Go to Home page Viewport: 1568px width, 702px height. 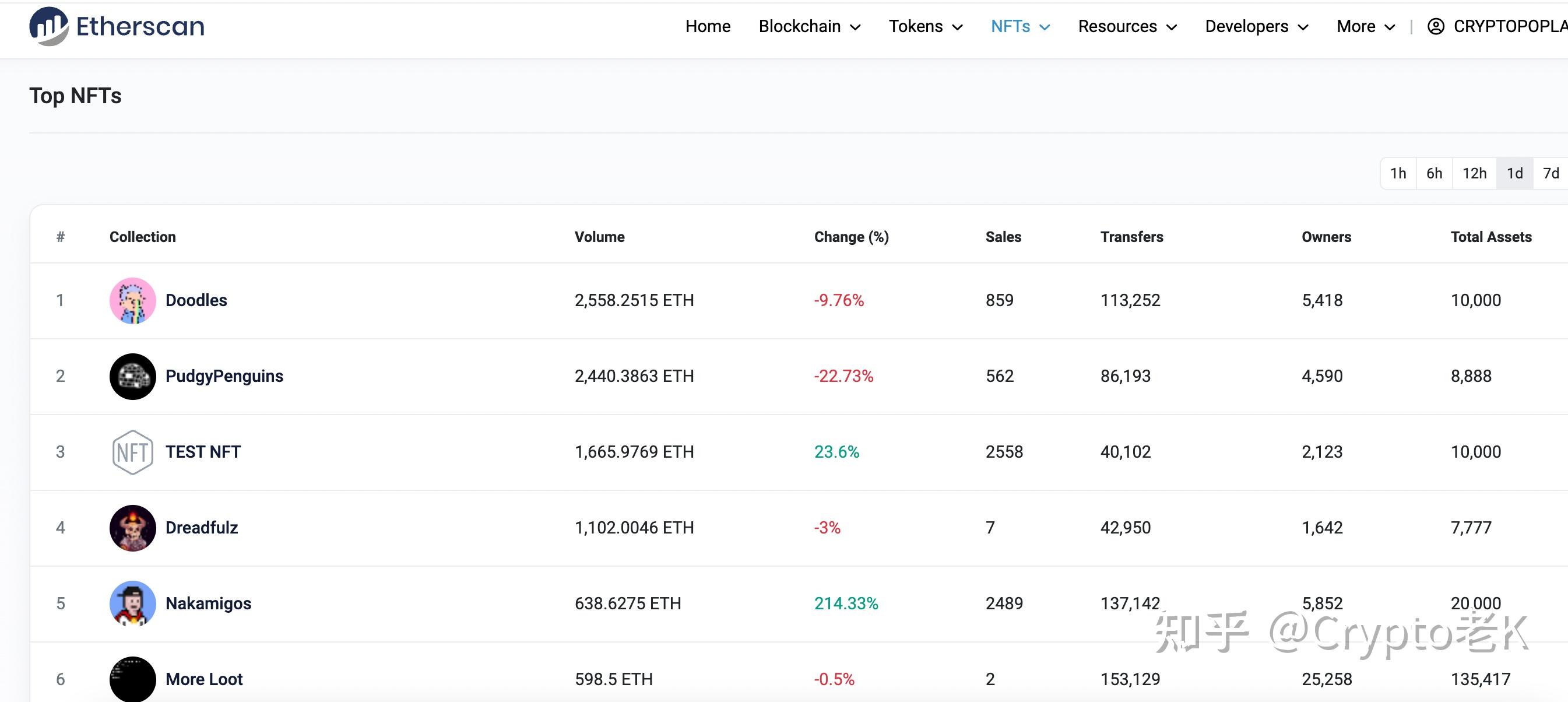pos(707,26)
